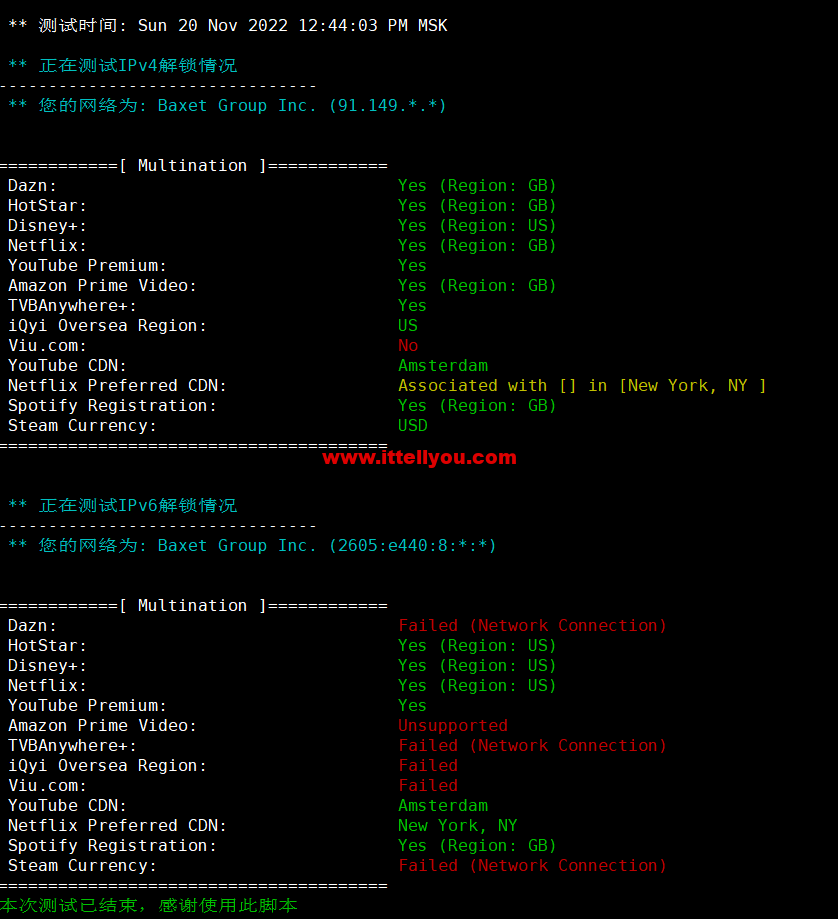Click the IPv6 YouTube CDN value "Amsterdam"
The height and width of the screenshot is (919, 838).
tap(443, 805)
